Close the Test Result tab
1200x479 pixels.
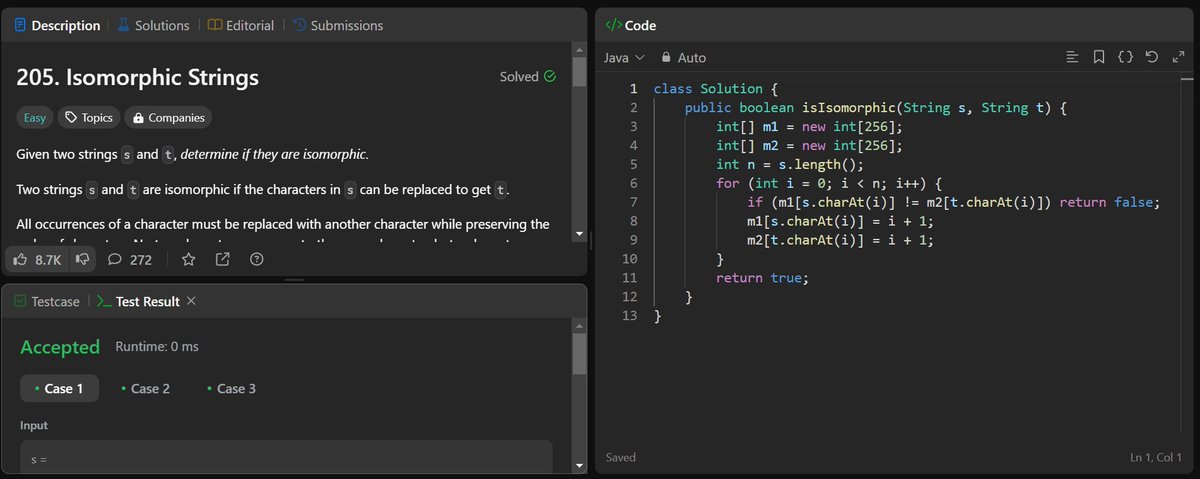tap(191, 301)
